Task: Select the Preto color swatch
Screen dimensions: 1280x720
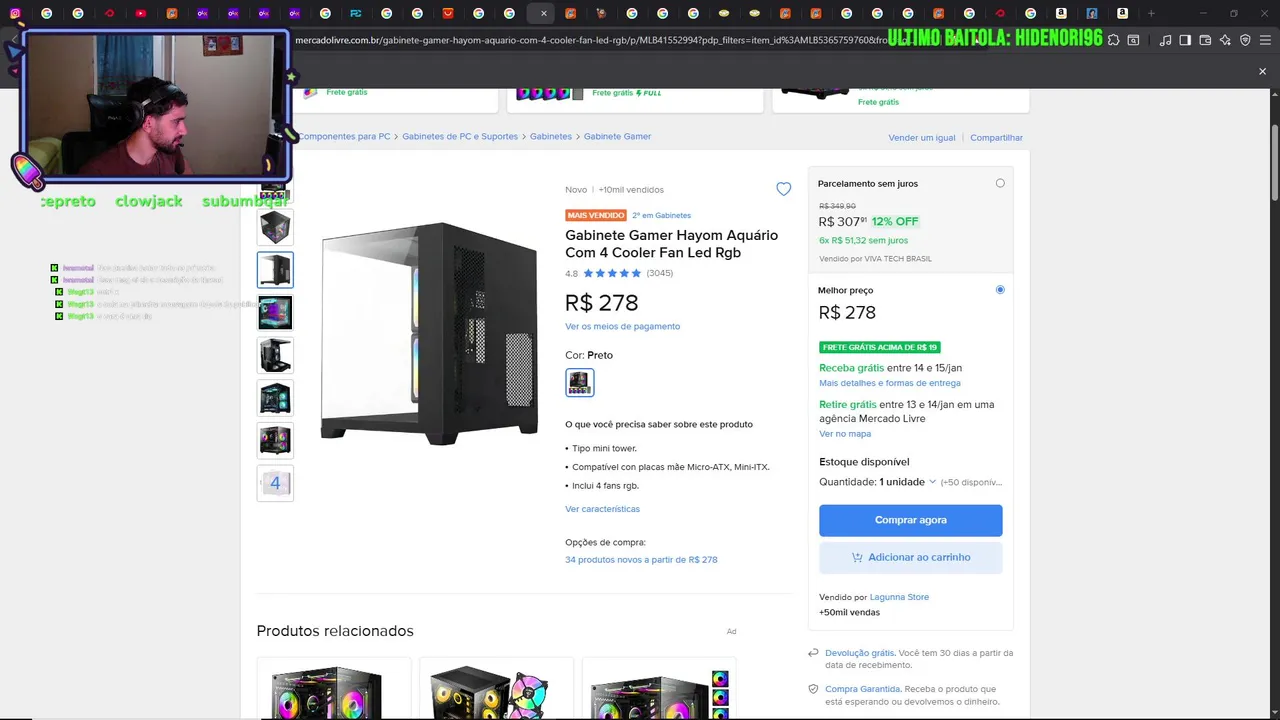Action: point(579,382)
